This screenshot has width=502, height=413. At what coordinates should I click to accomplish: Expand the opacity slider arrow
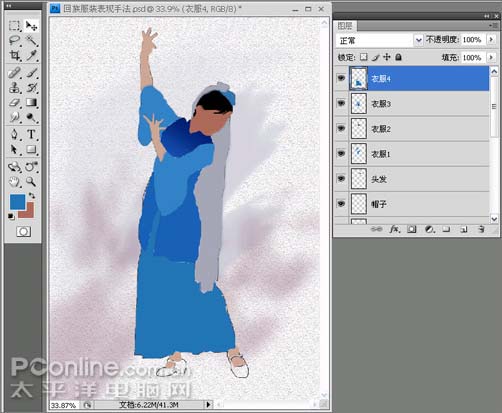(491, 40)
